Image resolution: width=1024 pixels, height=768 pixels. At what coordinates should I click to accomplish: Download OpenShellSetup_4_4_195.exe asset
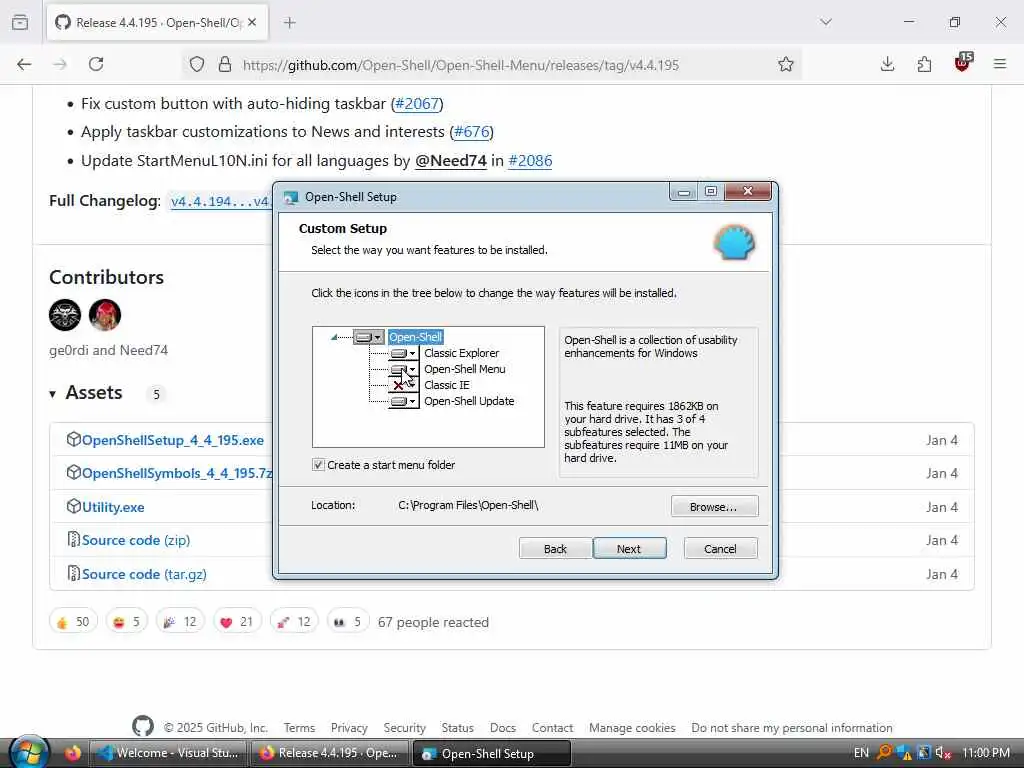tap(172, 440)
